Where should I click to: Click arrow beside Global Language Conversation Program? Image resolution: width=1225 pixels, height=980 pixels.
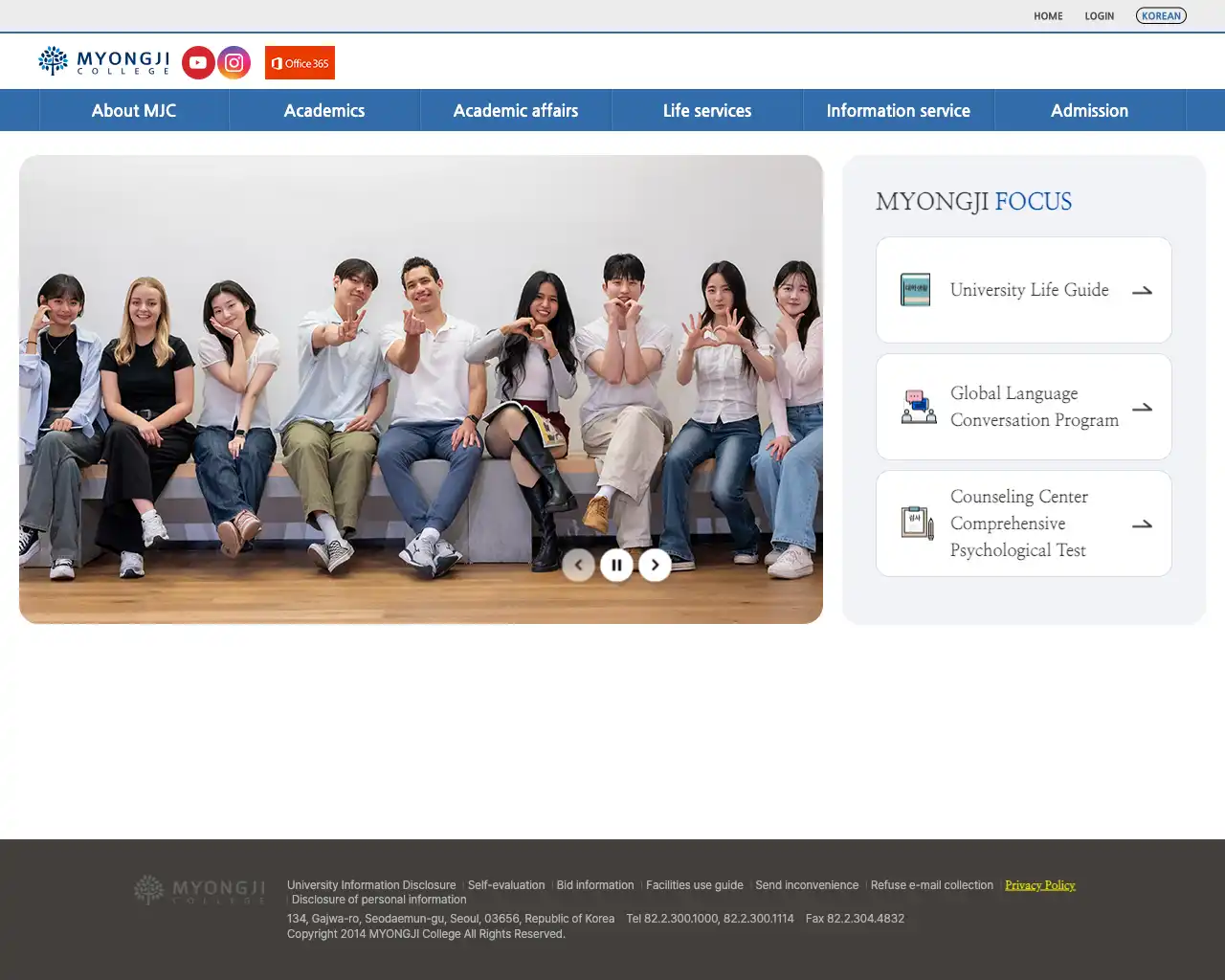[x=1142, y=408]
